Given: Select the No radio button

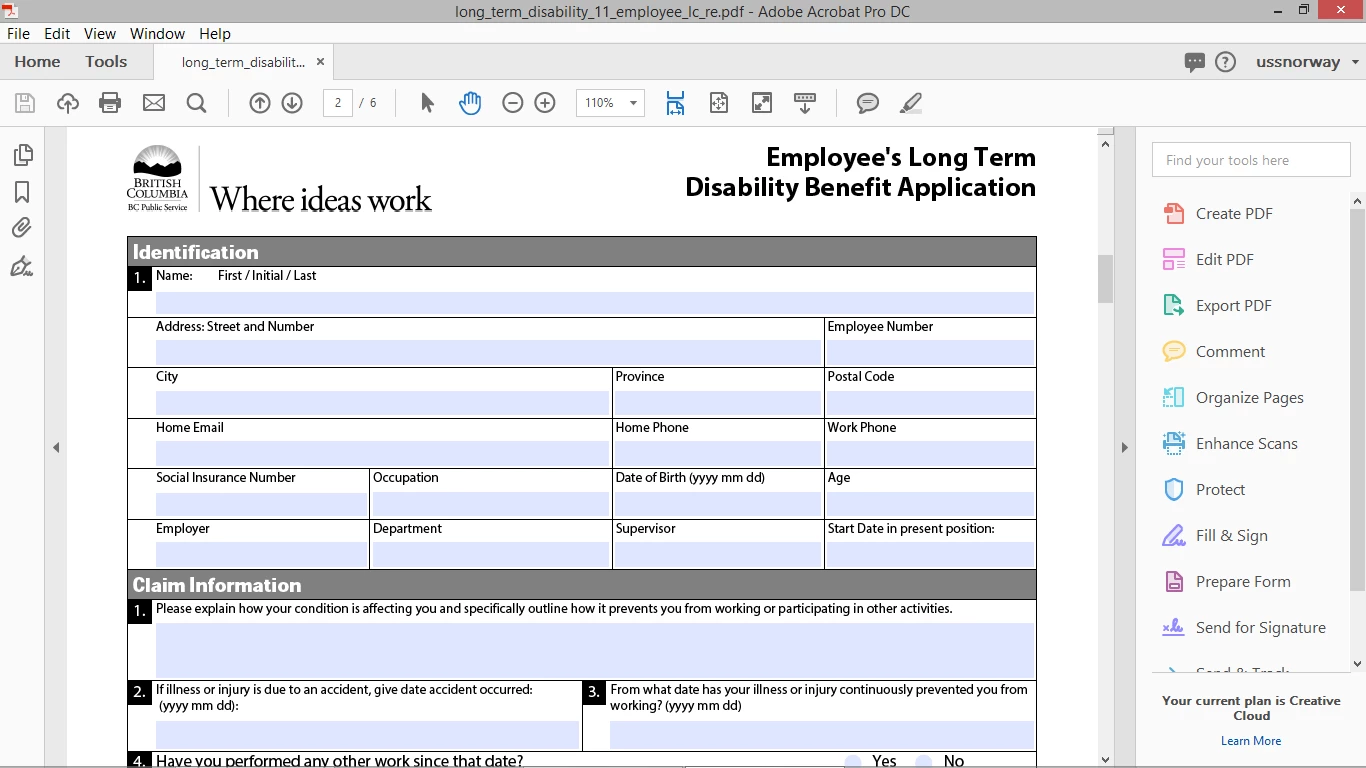Looking at the screenshot, I should click(923, 762).
